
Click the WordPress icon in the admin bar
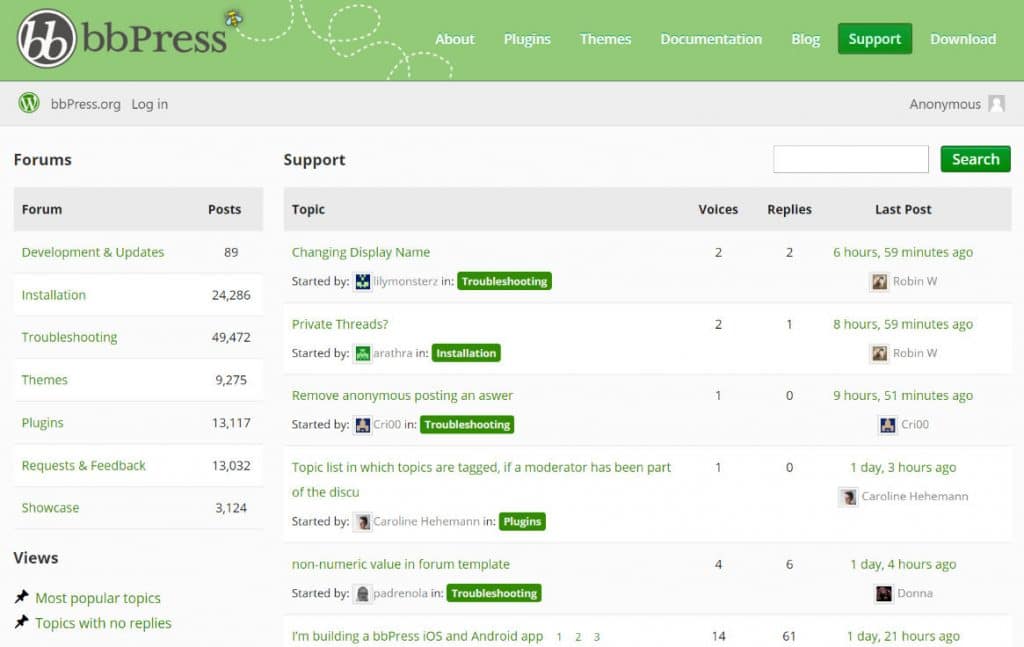[x=27, y=103]
